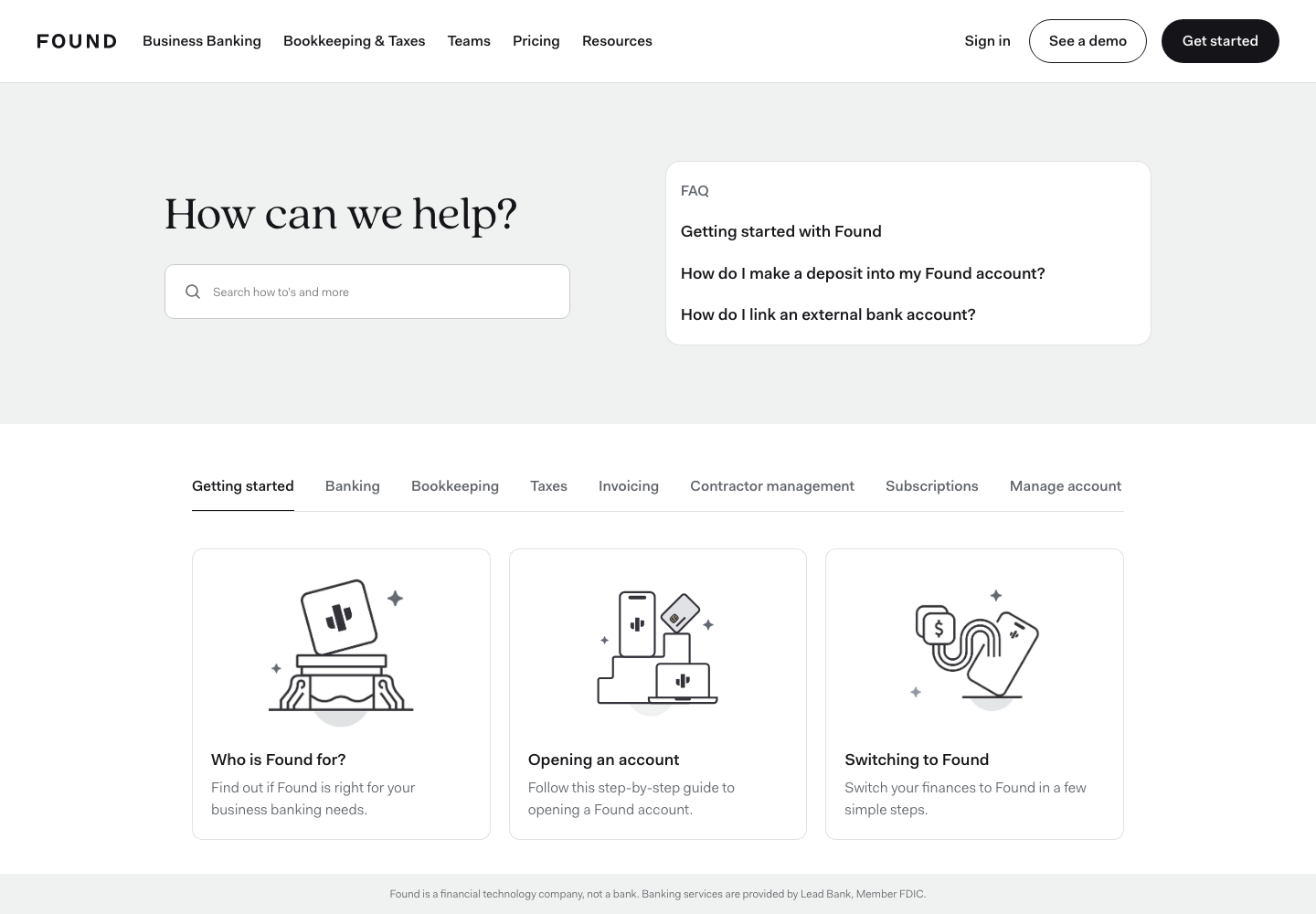
Task: Click text 'Follow this step-by-step guide'
Action: click(x=631, y=798)
